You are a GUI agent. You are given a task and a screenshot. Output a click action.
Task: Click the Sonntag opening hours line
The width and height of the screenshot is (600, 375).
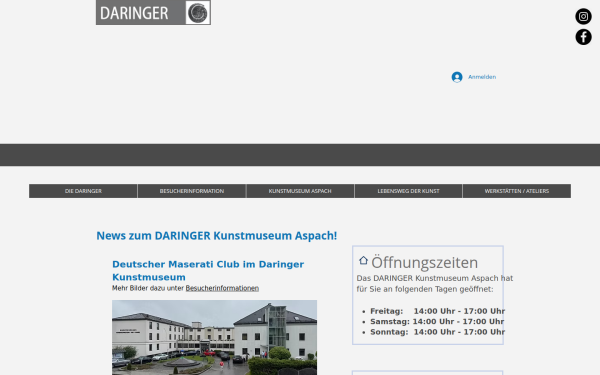[x=437, y=332]
